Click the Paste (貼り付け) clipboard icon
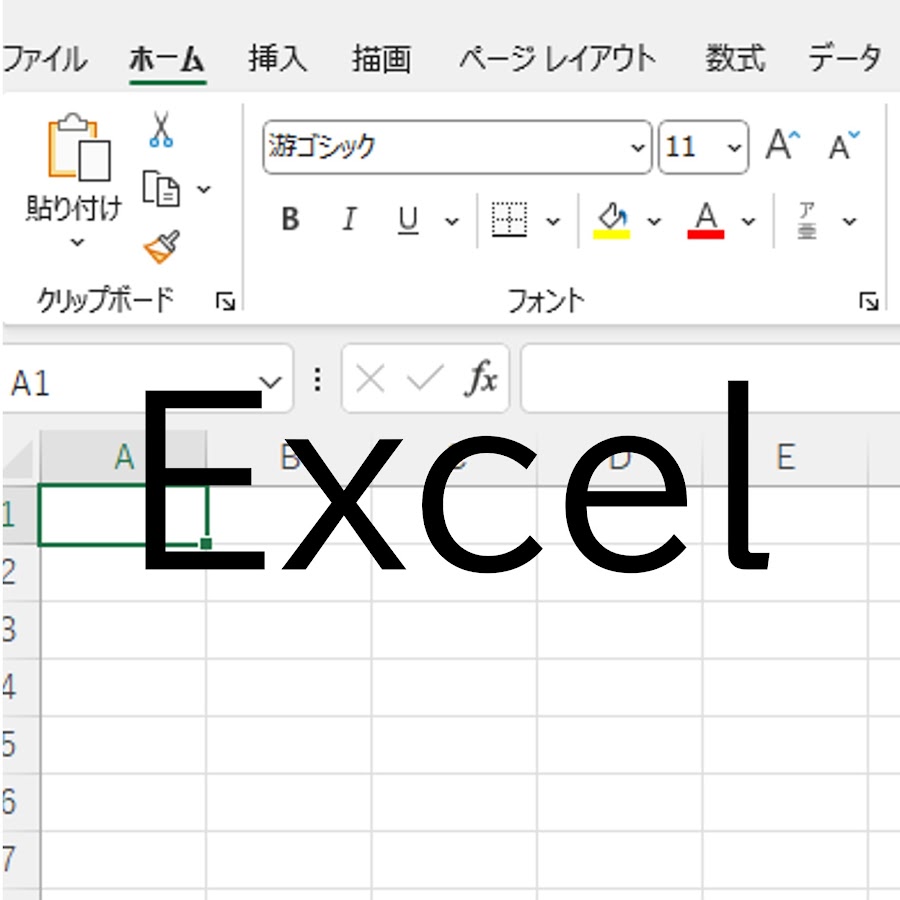Image resolution: width=900 pixels, height=900 pixels. 79,146
